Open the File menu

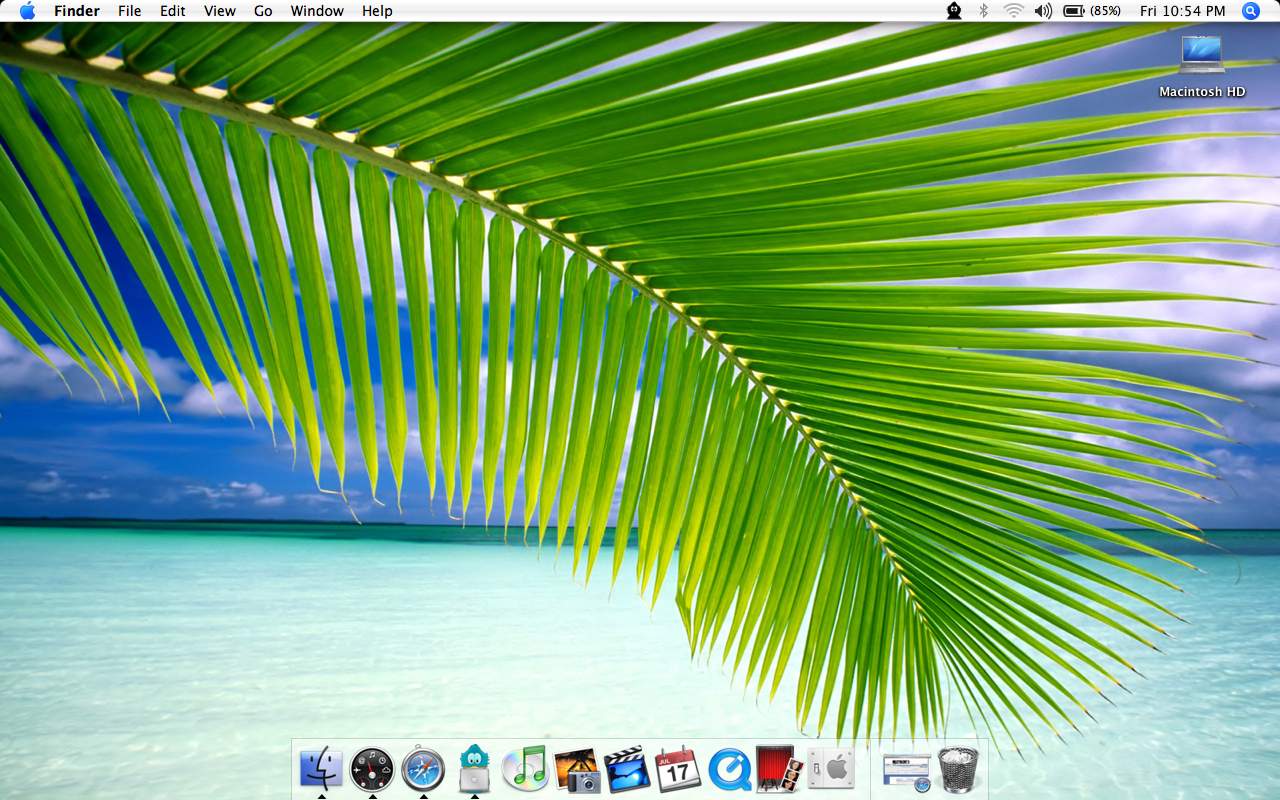point(129,11)
